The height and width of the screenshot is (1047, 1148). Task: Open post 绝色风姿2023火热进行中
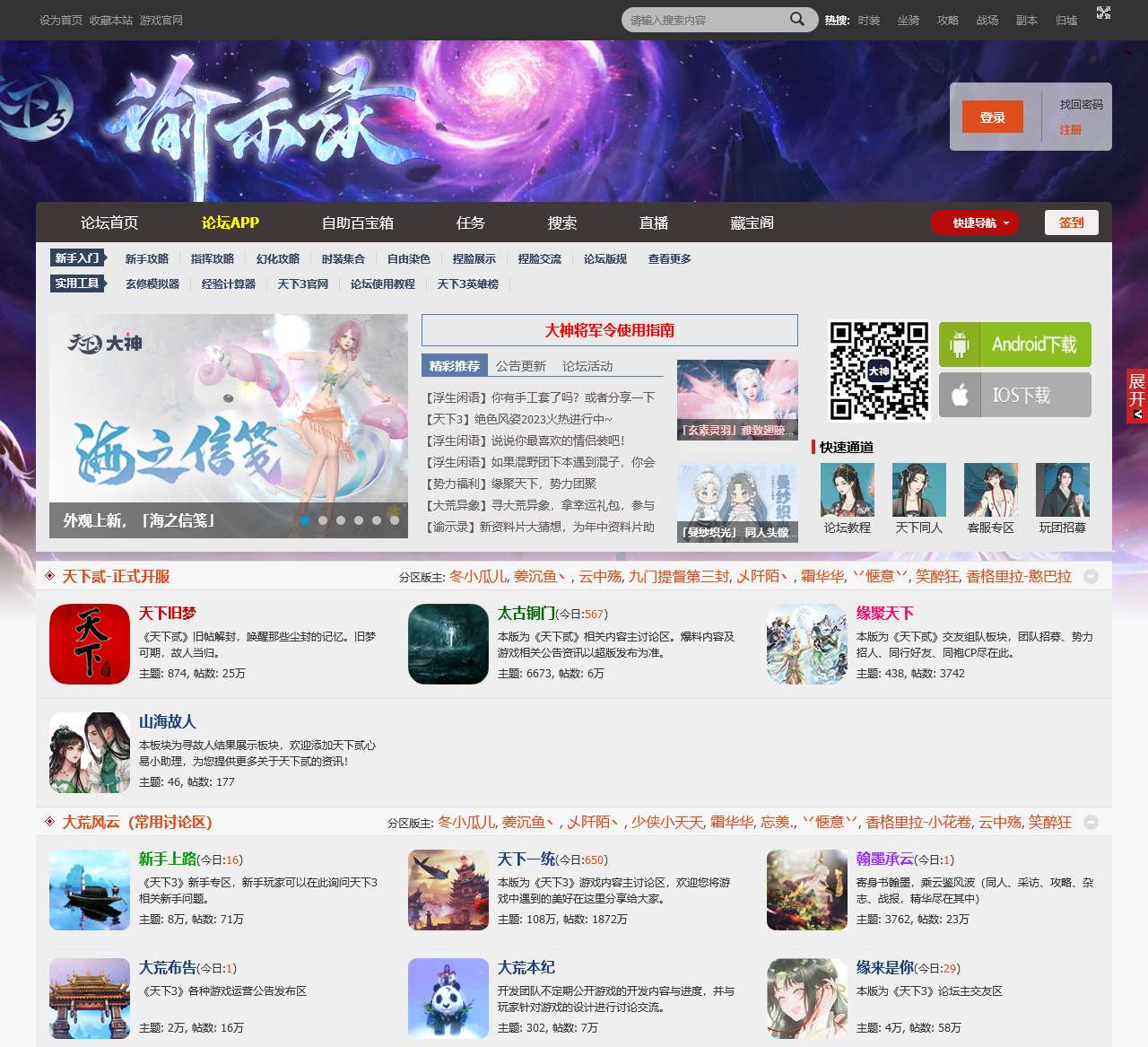519,419
